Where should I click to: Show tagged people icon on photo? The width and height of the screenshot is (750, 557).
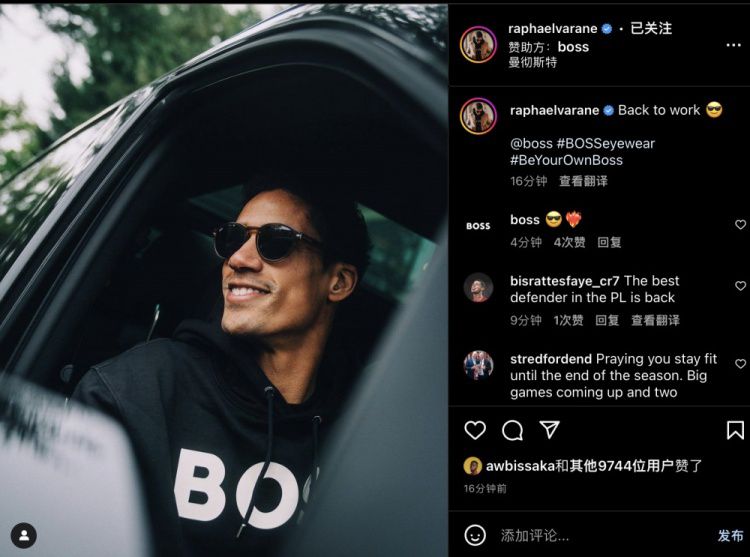pos(23,535)
